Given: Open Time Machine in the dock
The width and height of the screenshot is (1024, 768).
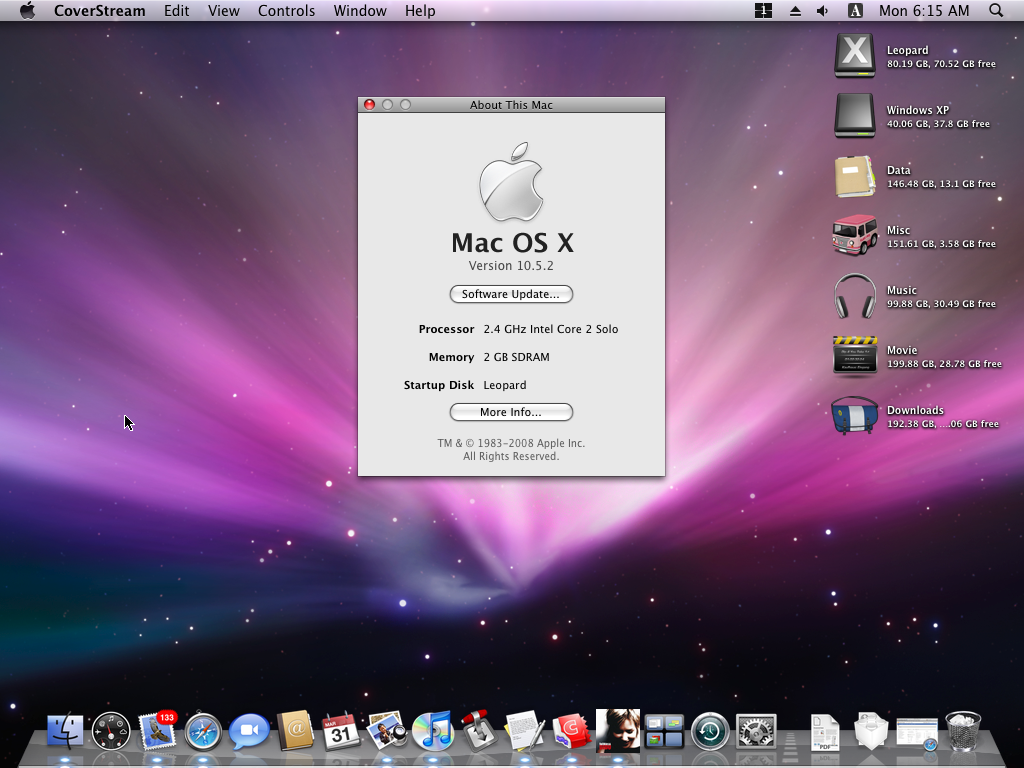Looking at the screenshot, I should click(x=710, y=731).
